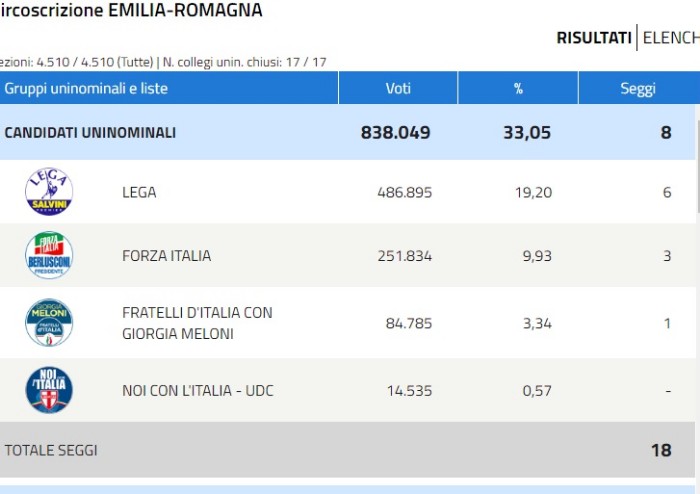Image resolution: width=700 pixels, height=494 pixels.
Task: Click the Voti column header
Action: tap(398, 88)
